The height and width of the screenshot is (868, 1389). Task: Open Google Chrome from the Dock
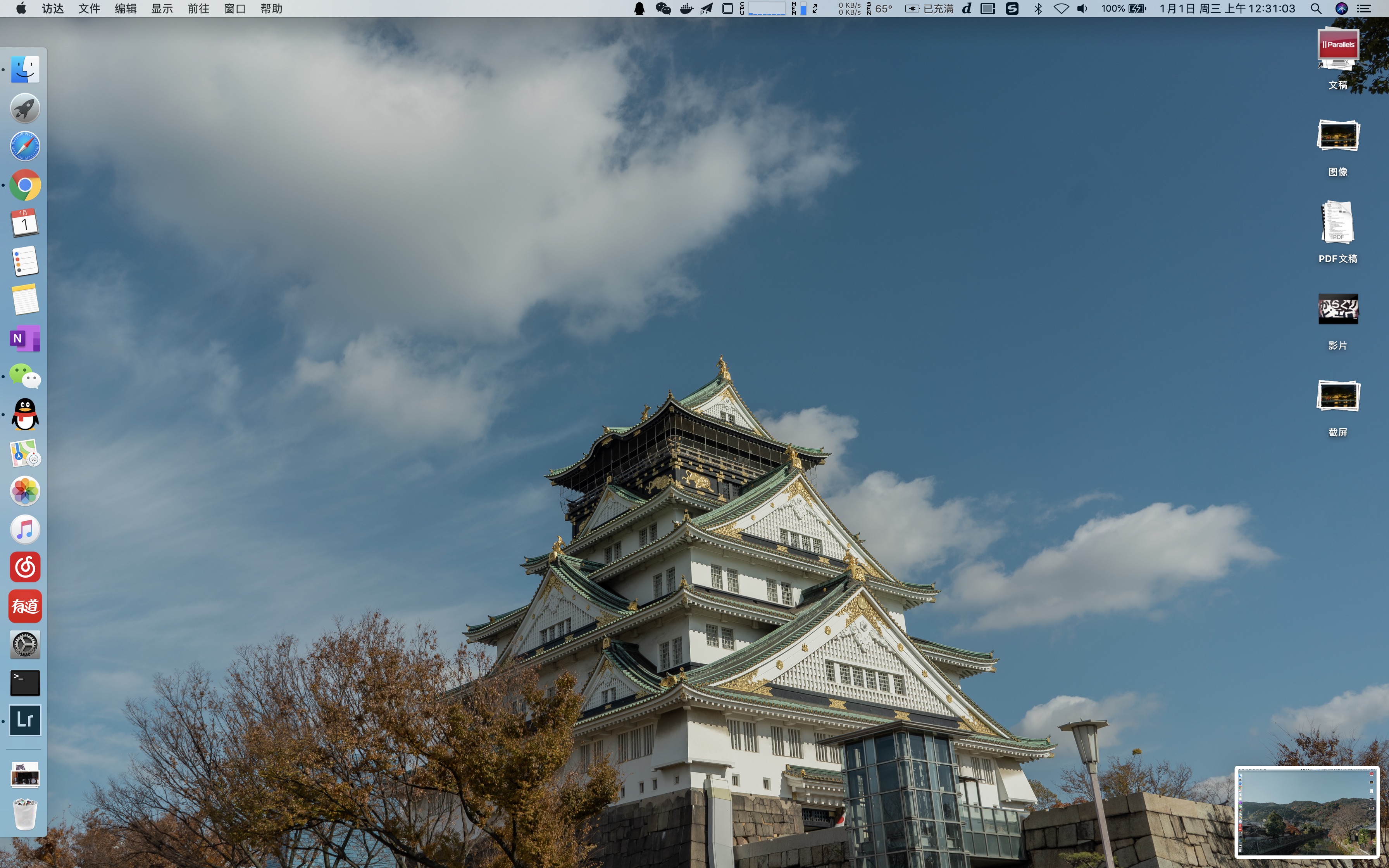coord(25,185)
